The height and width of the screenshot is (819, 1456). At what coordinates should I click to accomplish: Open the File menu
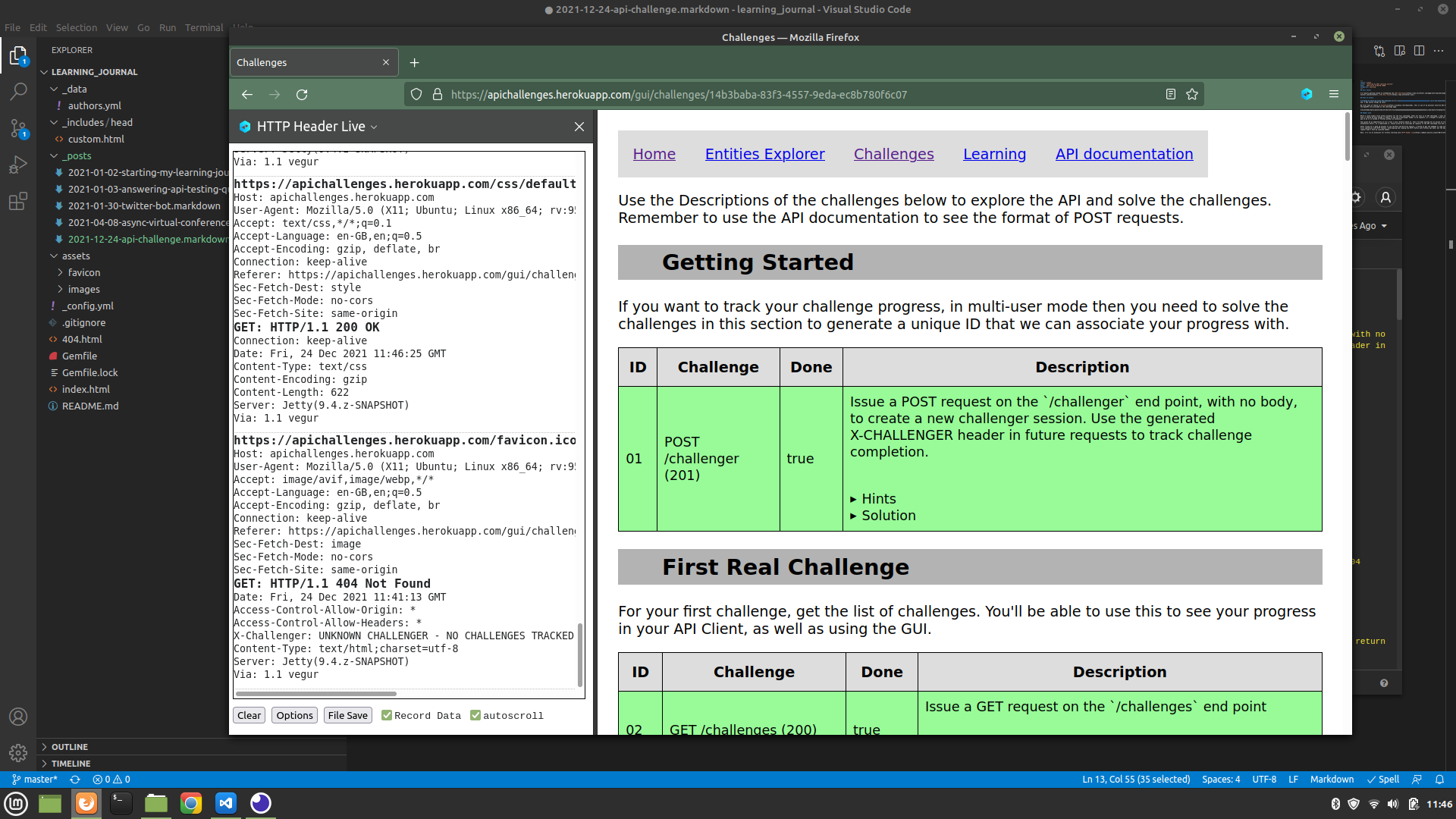coord(13,27)
